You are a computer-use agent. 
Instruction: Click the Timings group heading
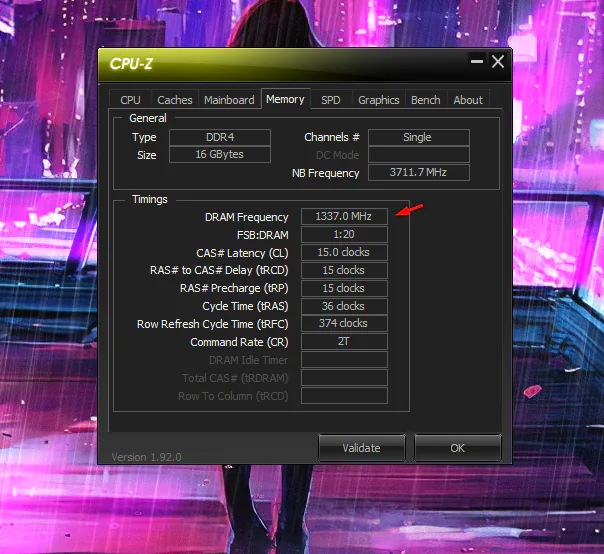coord(150,199)
